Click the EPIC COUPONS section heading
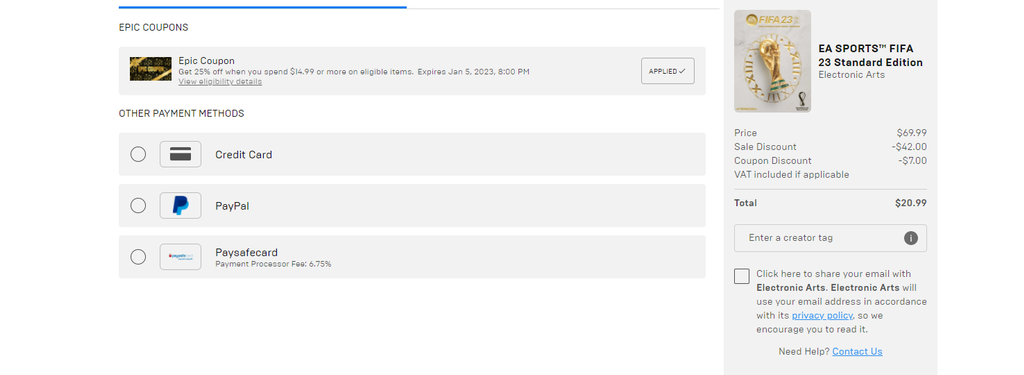 point(153,27)
